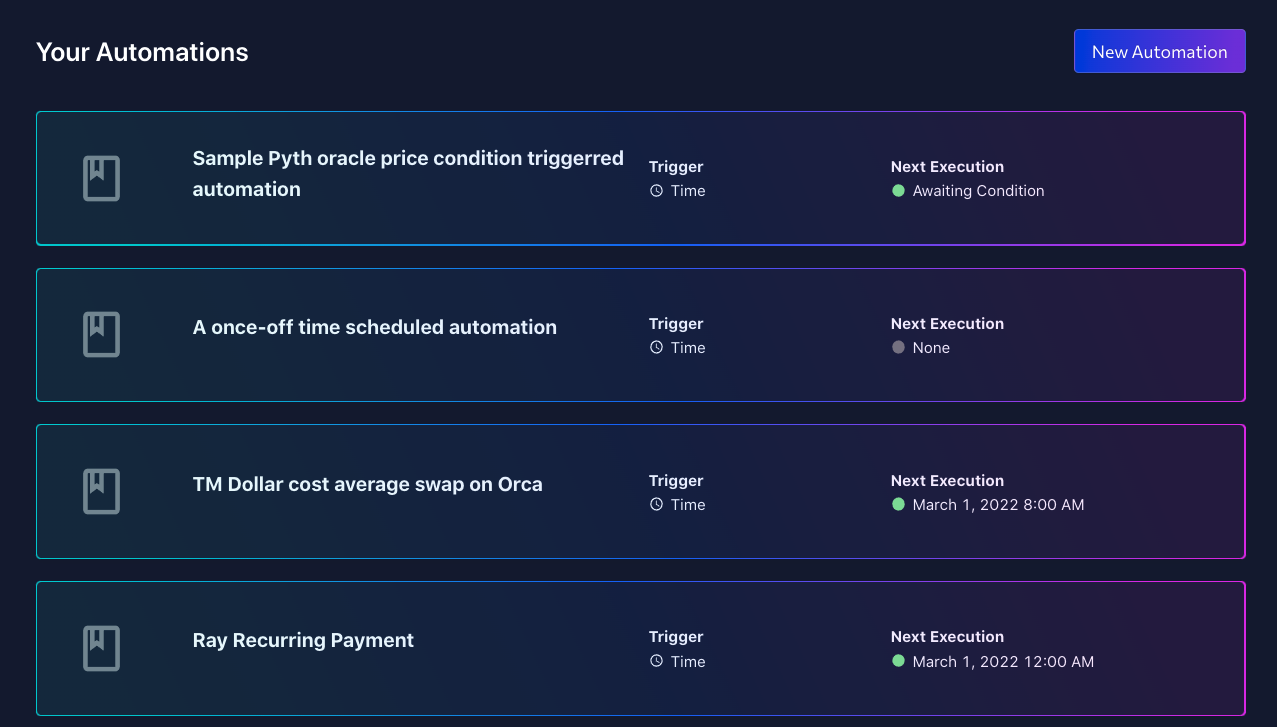The height and width of the screenshot is (727, 1277).
Task: Click clock icon in Ray Recurring Payment trigger
Action: click(656, 662)
